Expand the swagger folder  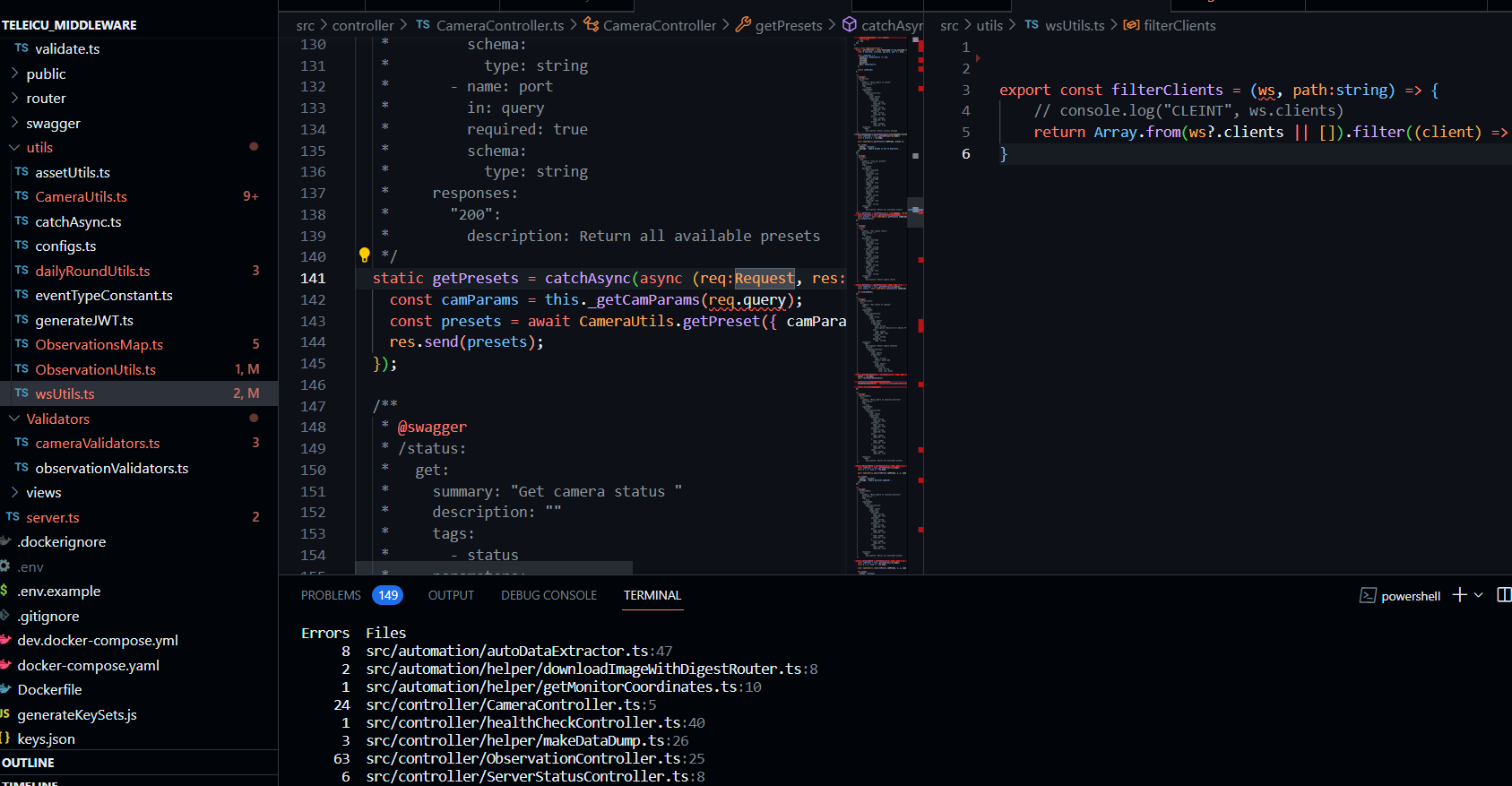coord(53,124)
